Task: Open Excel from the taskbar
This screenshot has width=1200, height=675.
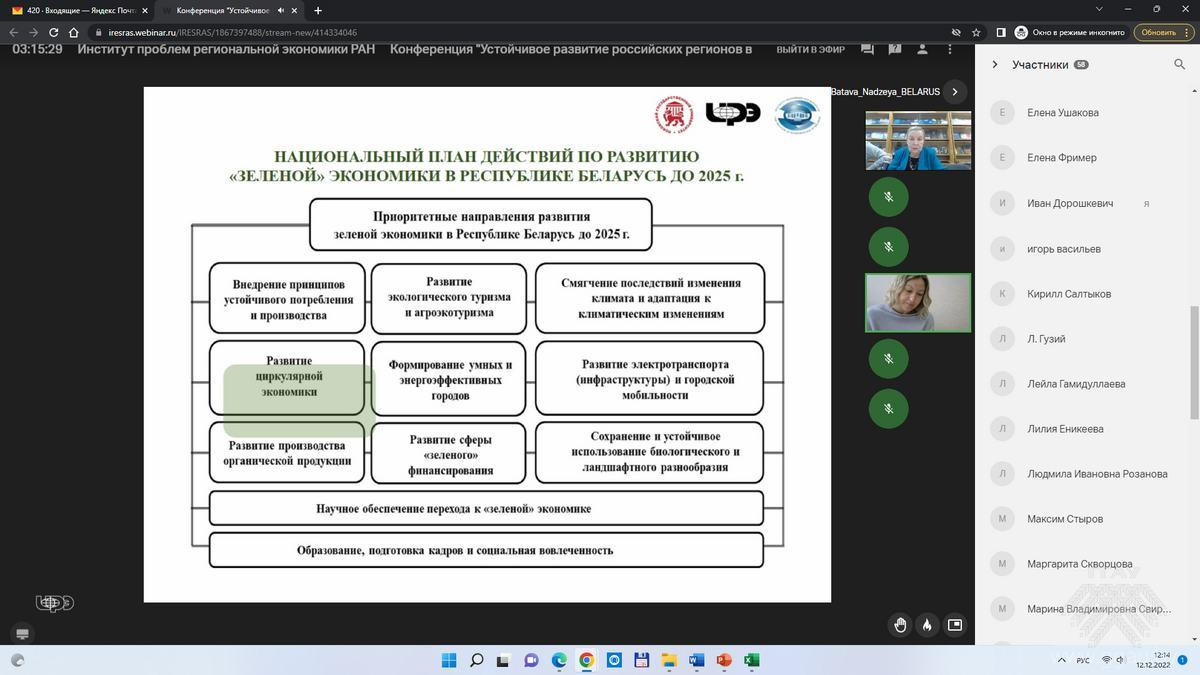Action: pos(752,660)
